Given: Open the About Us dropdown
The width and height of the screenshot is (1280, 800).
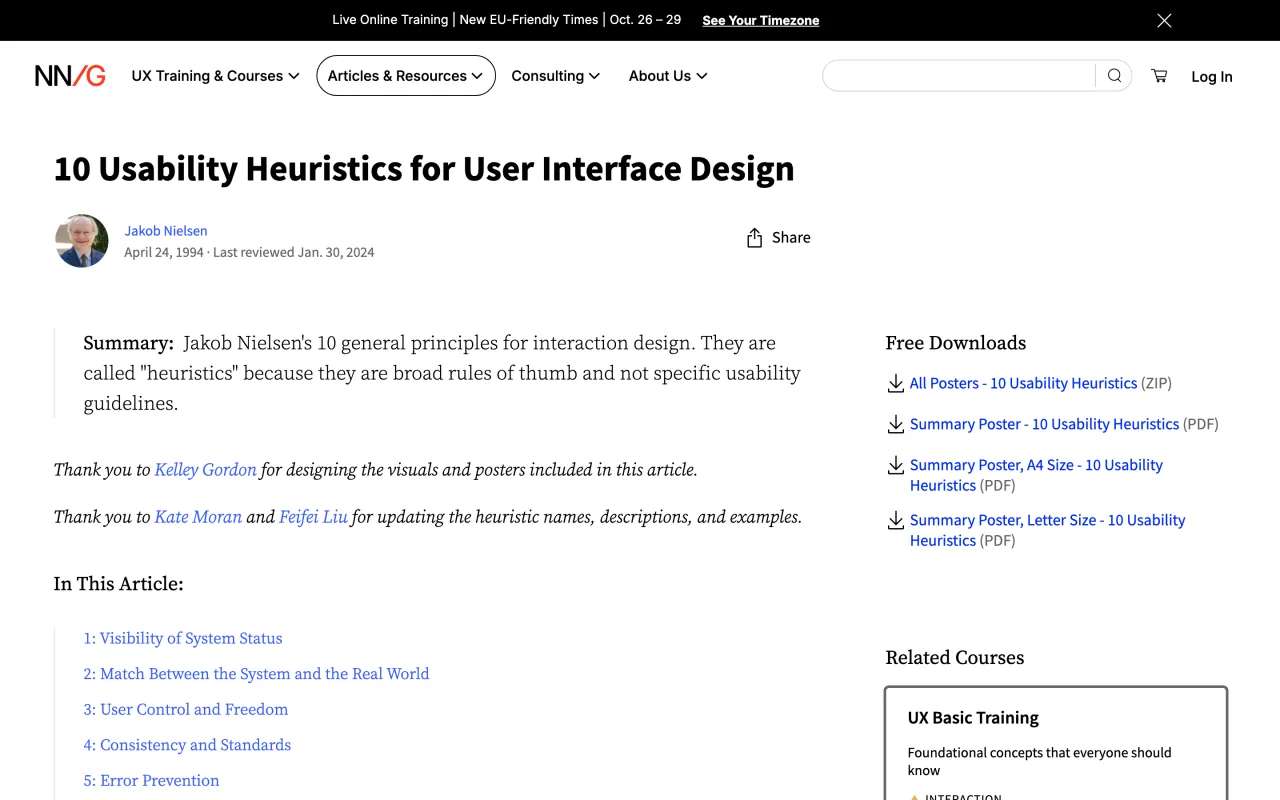Looking at the screenshot, I should pyautogui.click(x=667, y=76).
